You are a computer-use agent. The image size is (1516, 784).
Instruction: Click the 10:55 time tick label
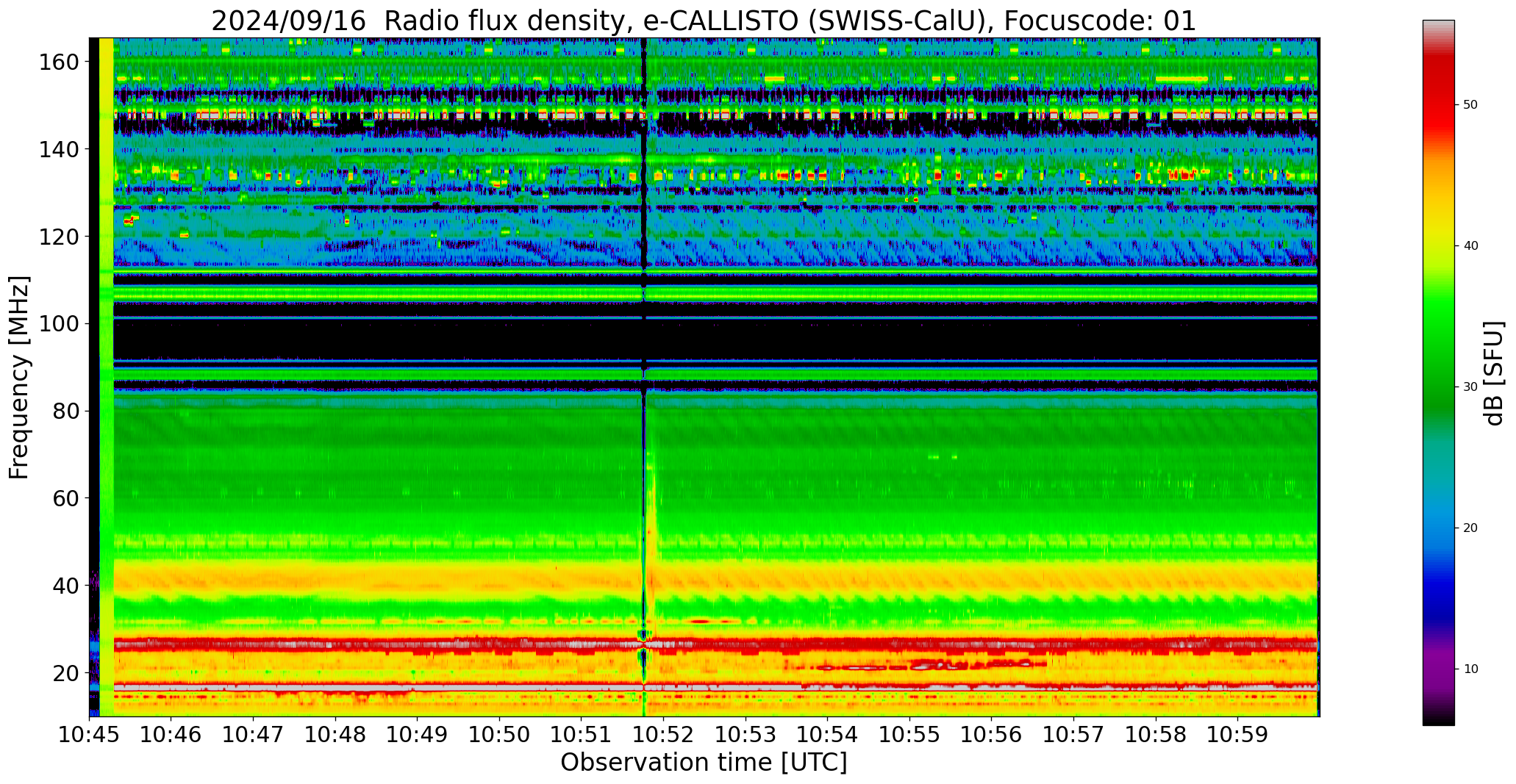point(909,734)
